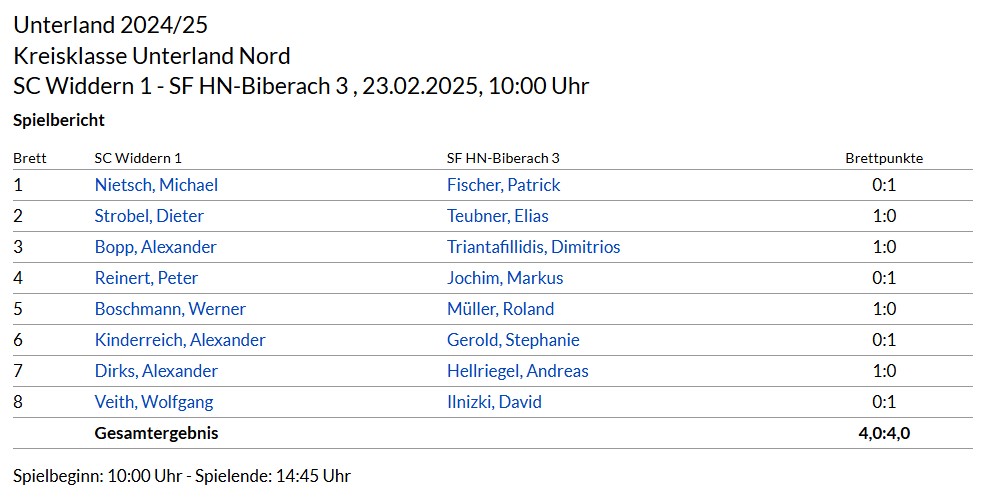
Task: Open Kinderreich, Alexander profile
Action: tap(180, 340)
